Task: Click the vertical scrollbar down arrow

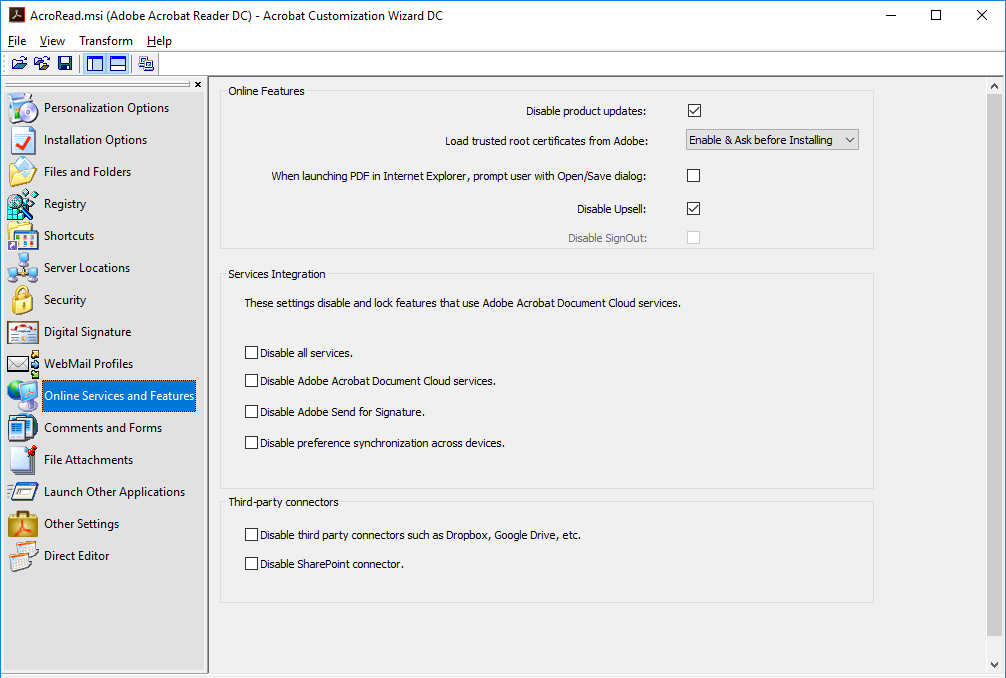Action: (994, 664)
